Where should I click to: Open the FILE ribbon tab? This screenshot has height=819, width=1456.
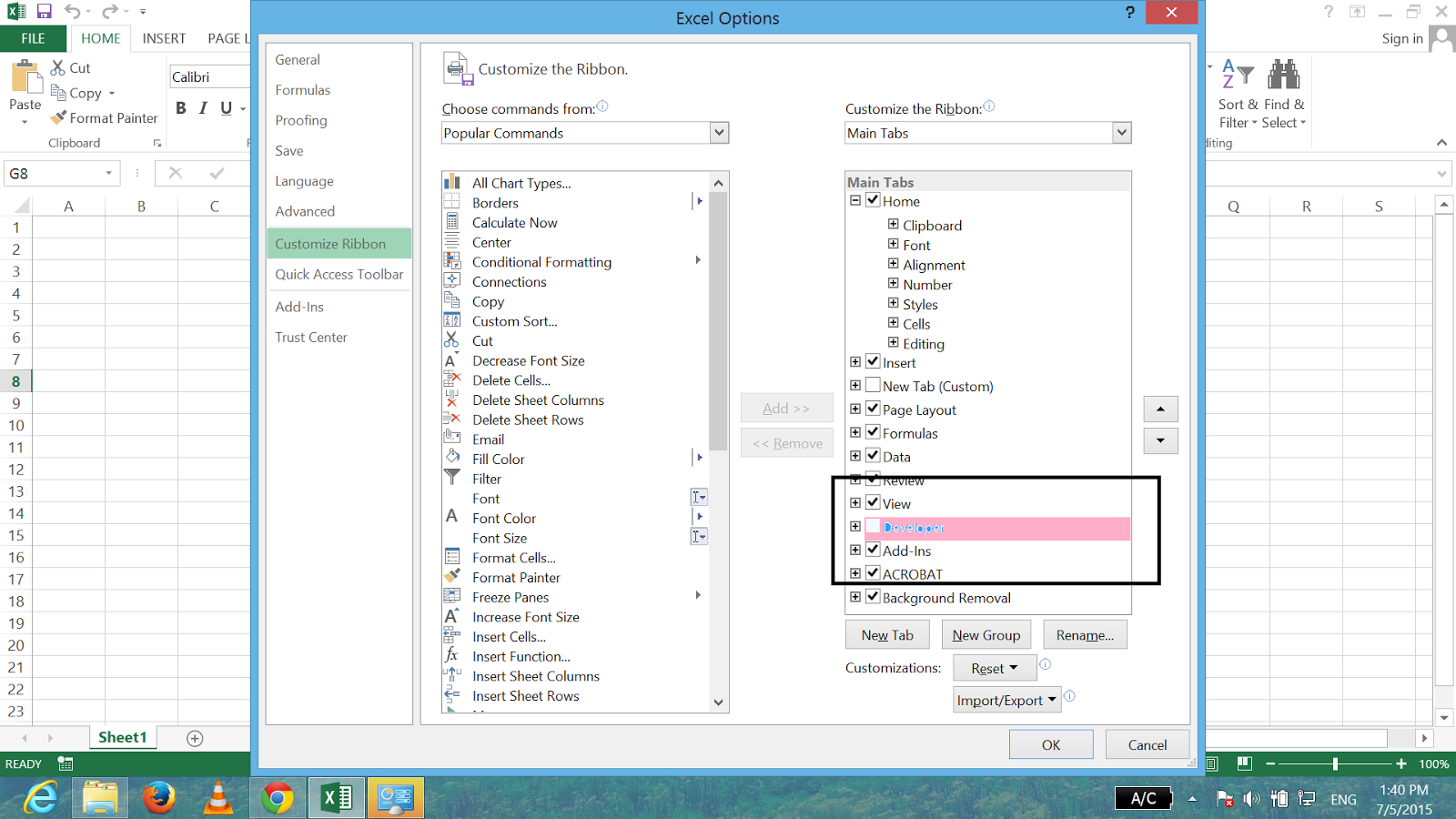tap(34, 38)
